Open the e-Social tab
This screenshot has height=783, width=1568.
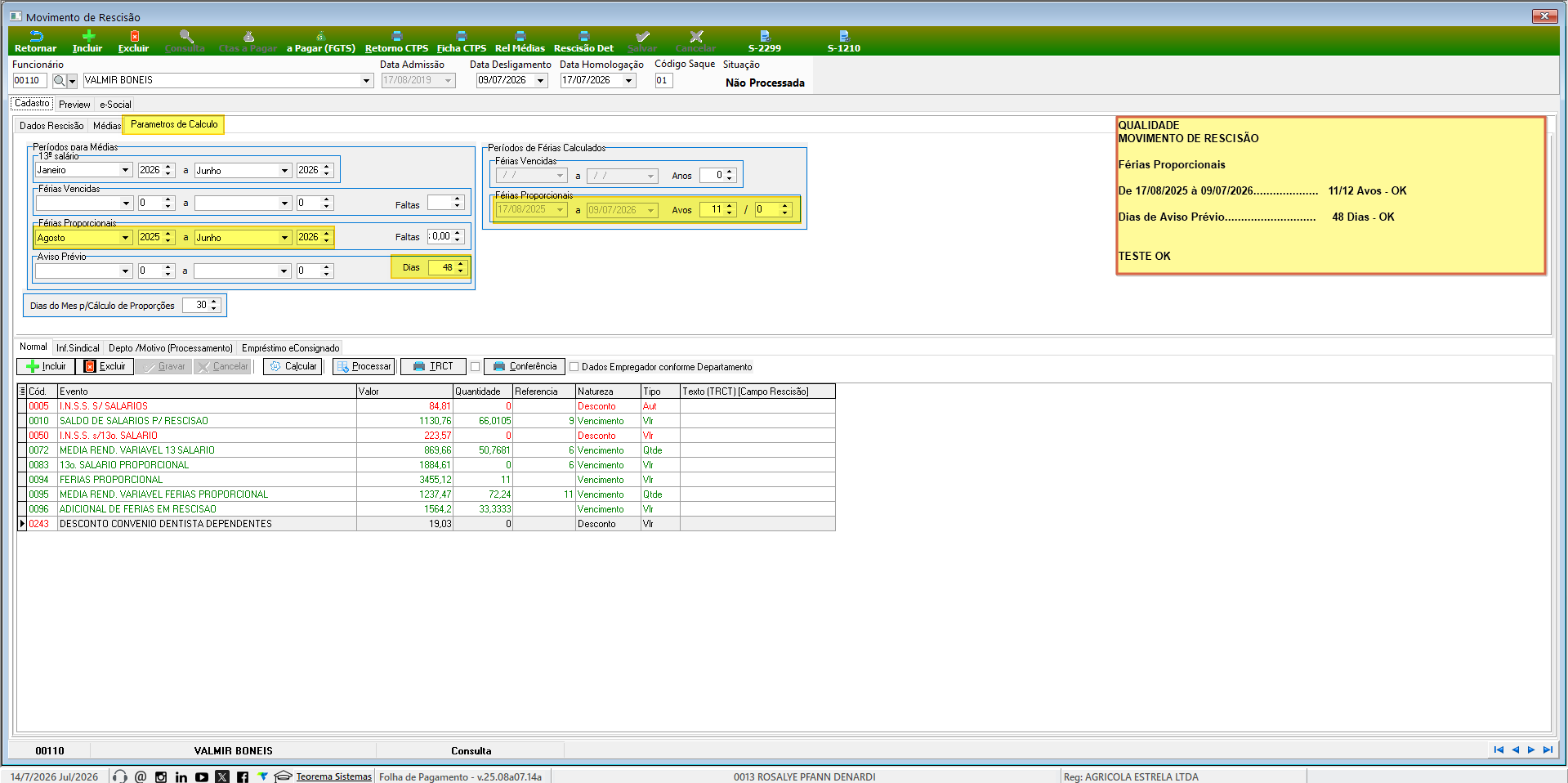(x=115, y=105)
